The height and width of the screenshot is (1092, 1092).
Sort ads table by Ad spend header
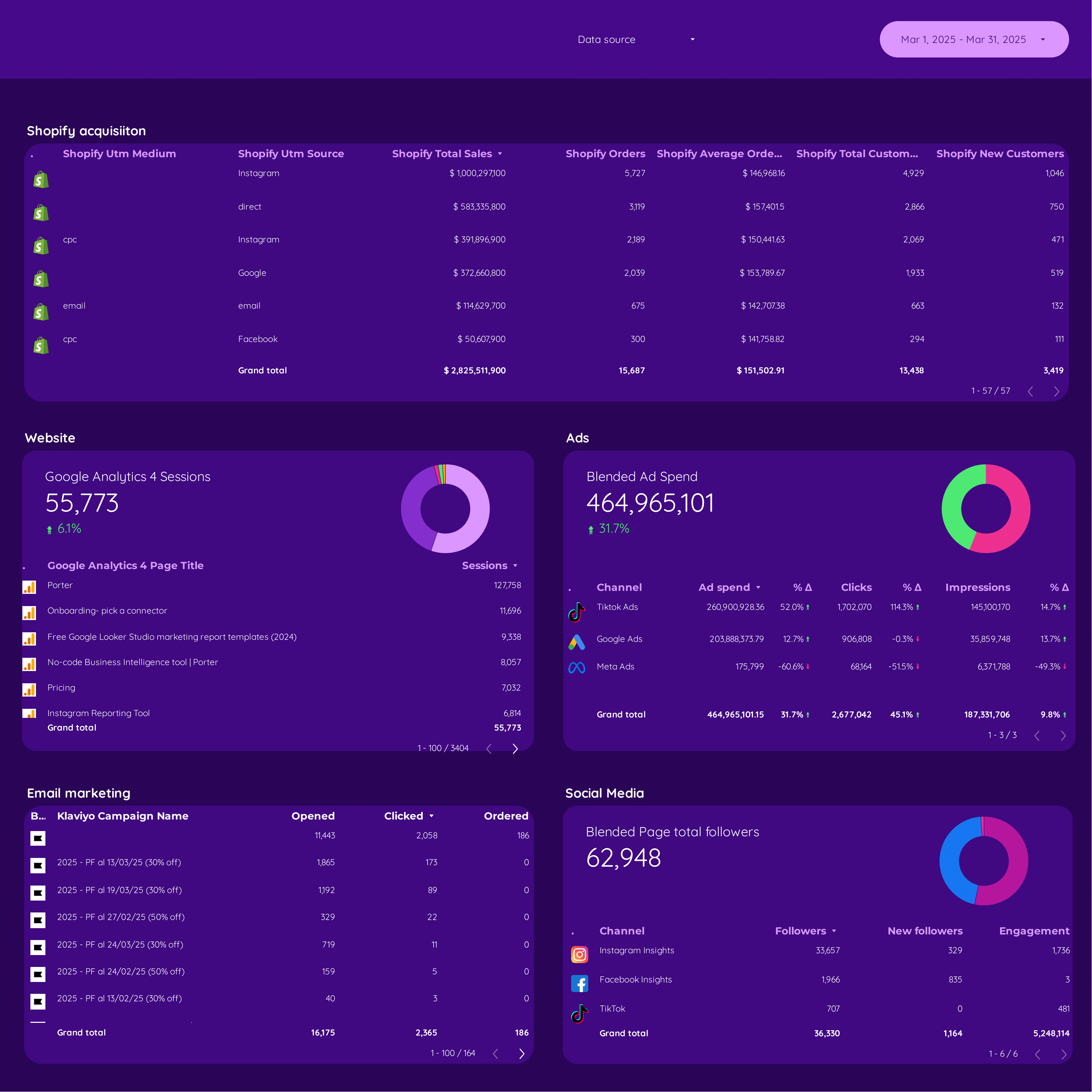coord(724,587)
